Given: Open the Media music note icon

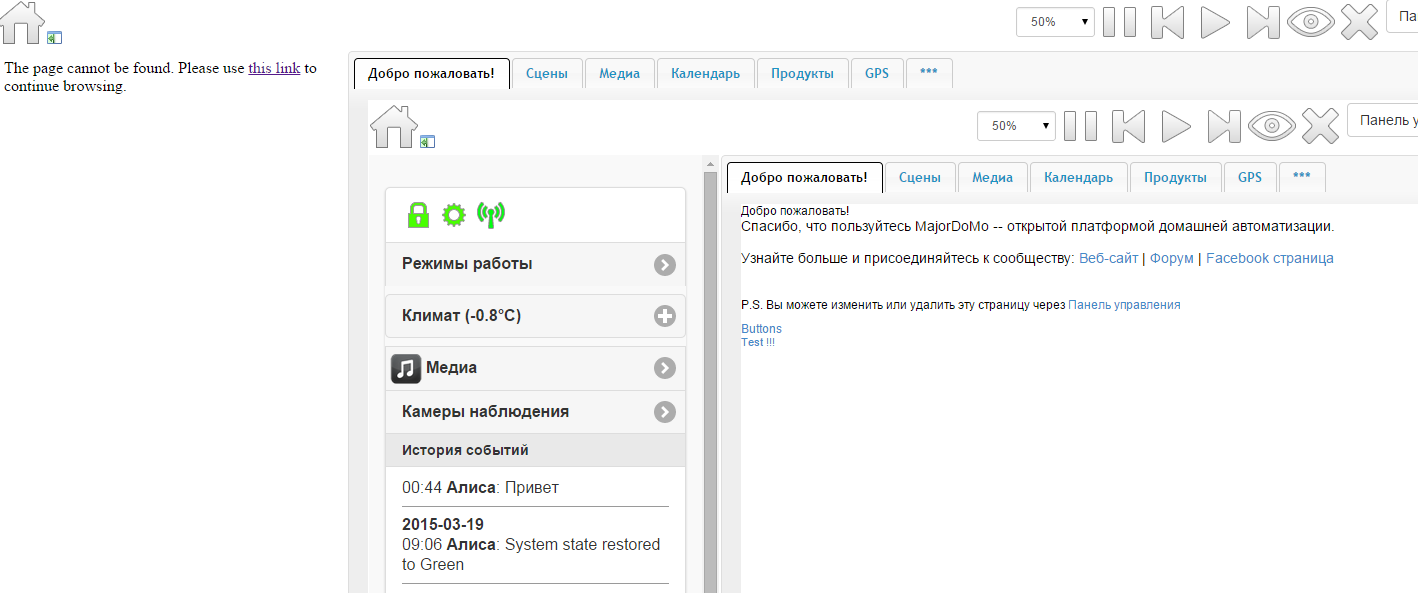Looking at the screenshot, I should [405, 368].
